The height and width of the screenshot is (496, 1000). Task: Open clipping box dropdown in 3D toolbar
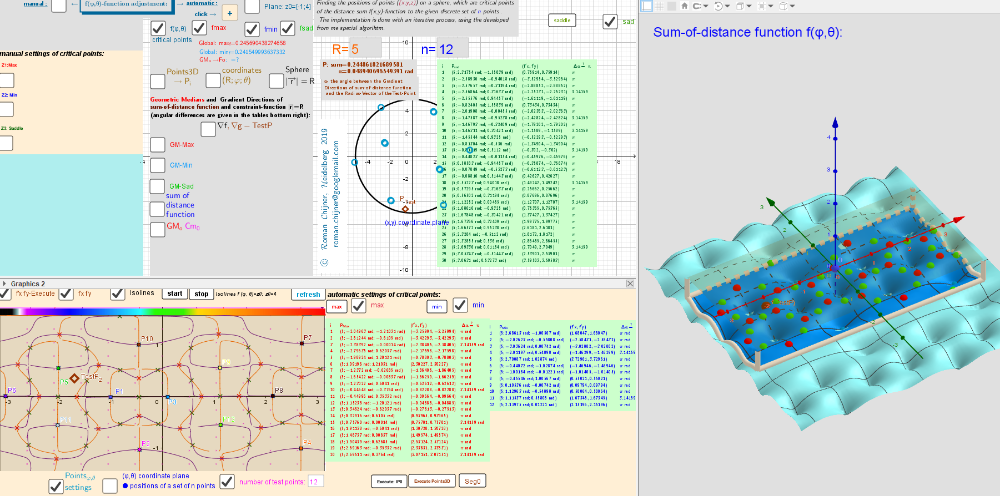click(771, 6)
